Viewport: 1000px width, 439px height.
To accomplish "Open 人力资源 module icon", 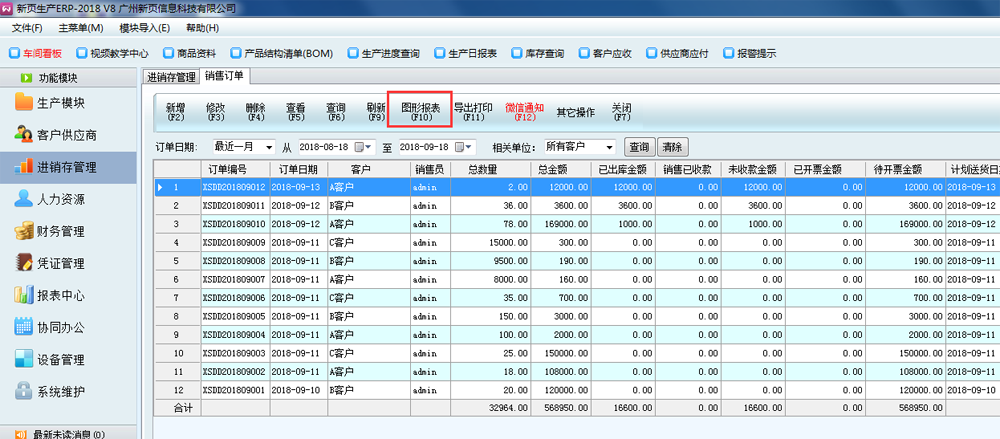I will click(x=23, y=199).
